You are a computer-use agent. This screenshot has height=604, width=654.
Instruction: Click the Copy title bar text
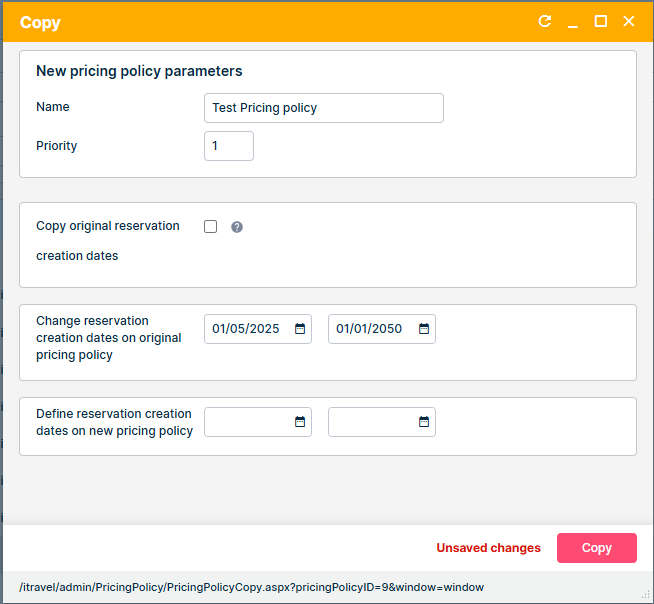(40, 22)
